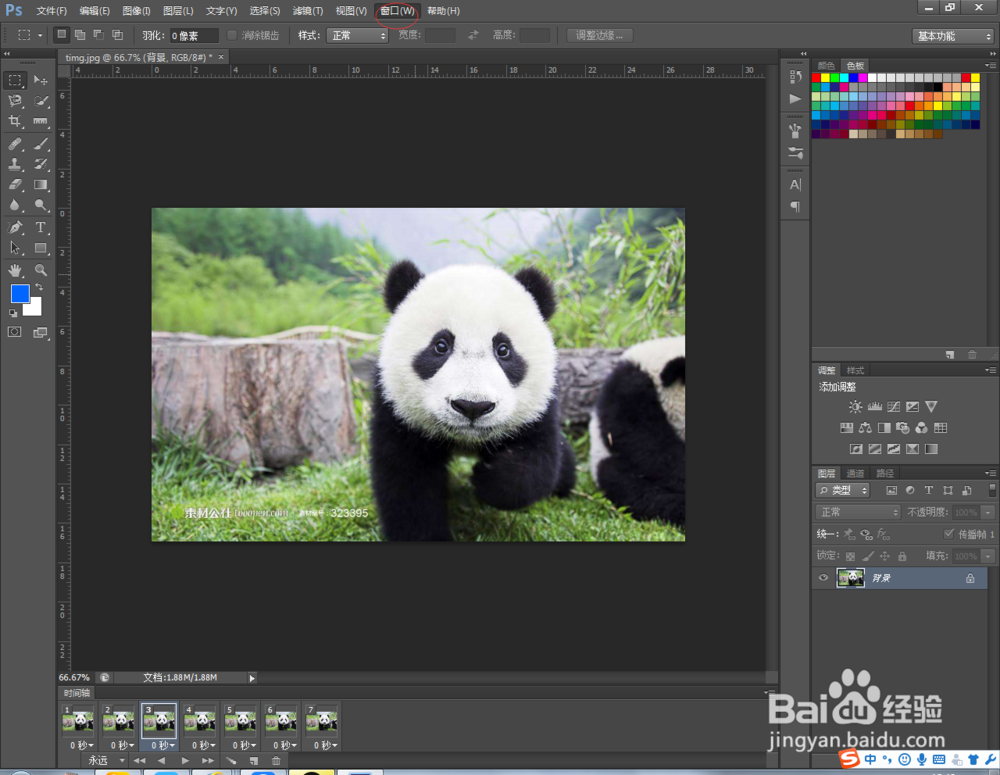Delete selected frame with timeline trash icon
Screen dimensions: 1000x775
pyautogui.click(x=276, y=760)
